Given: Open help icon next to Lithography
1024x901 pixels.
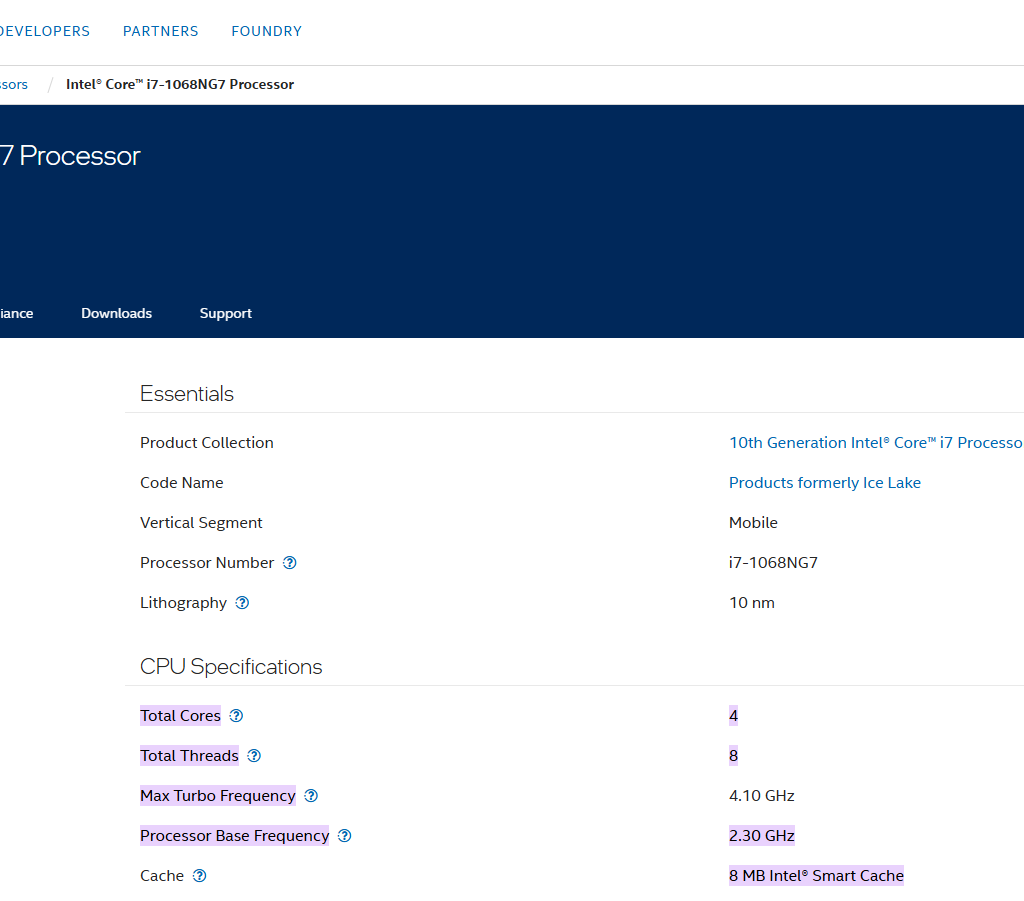Looking at the screenshot, I should tap(242, 603).
